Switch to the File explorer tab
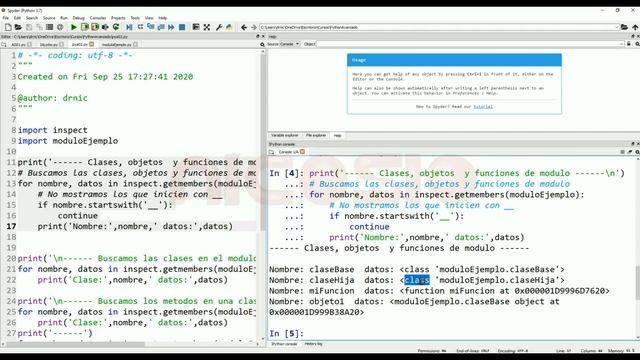This screenshot has width=640, height=360. [316, 136]
